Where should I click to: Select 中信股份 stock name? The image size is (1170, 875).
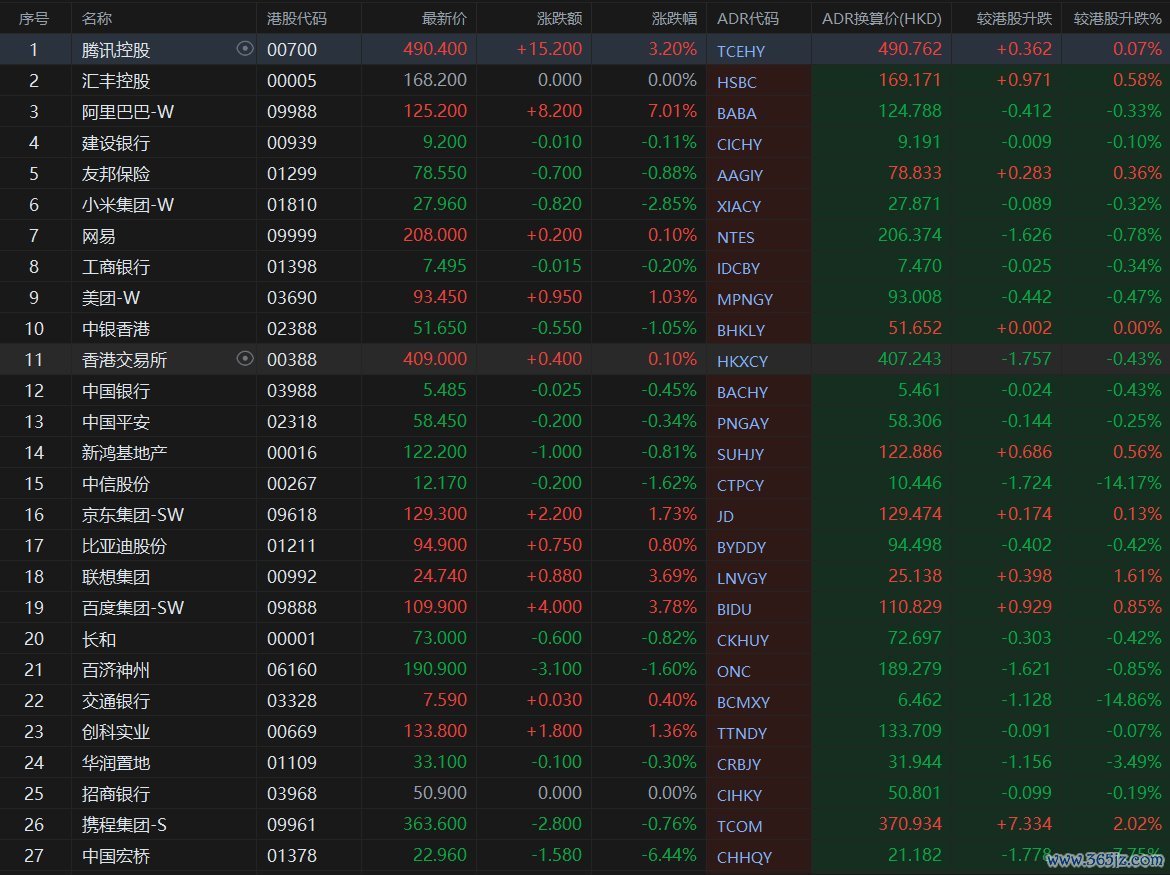click(116, 483)
